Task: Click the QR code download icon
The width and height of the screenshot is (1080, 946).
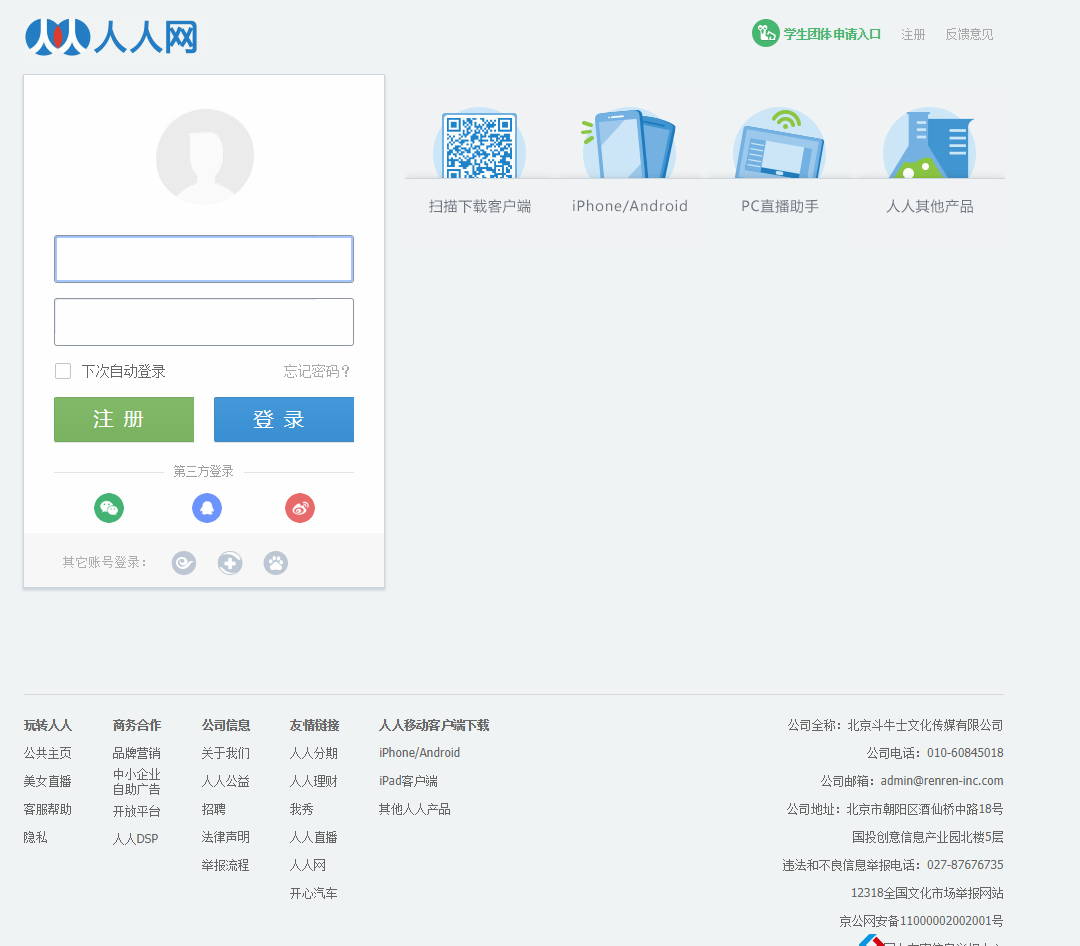Action: point(479,146)
